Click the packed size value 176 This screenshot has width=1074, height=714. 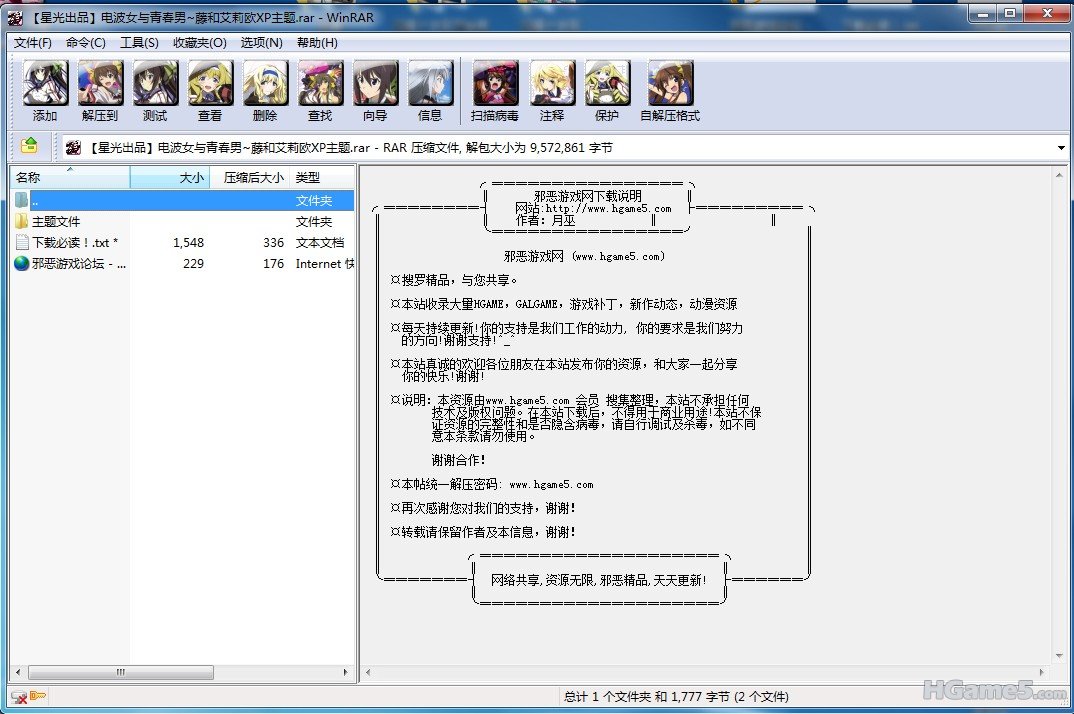tap(273, 263)
